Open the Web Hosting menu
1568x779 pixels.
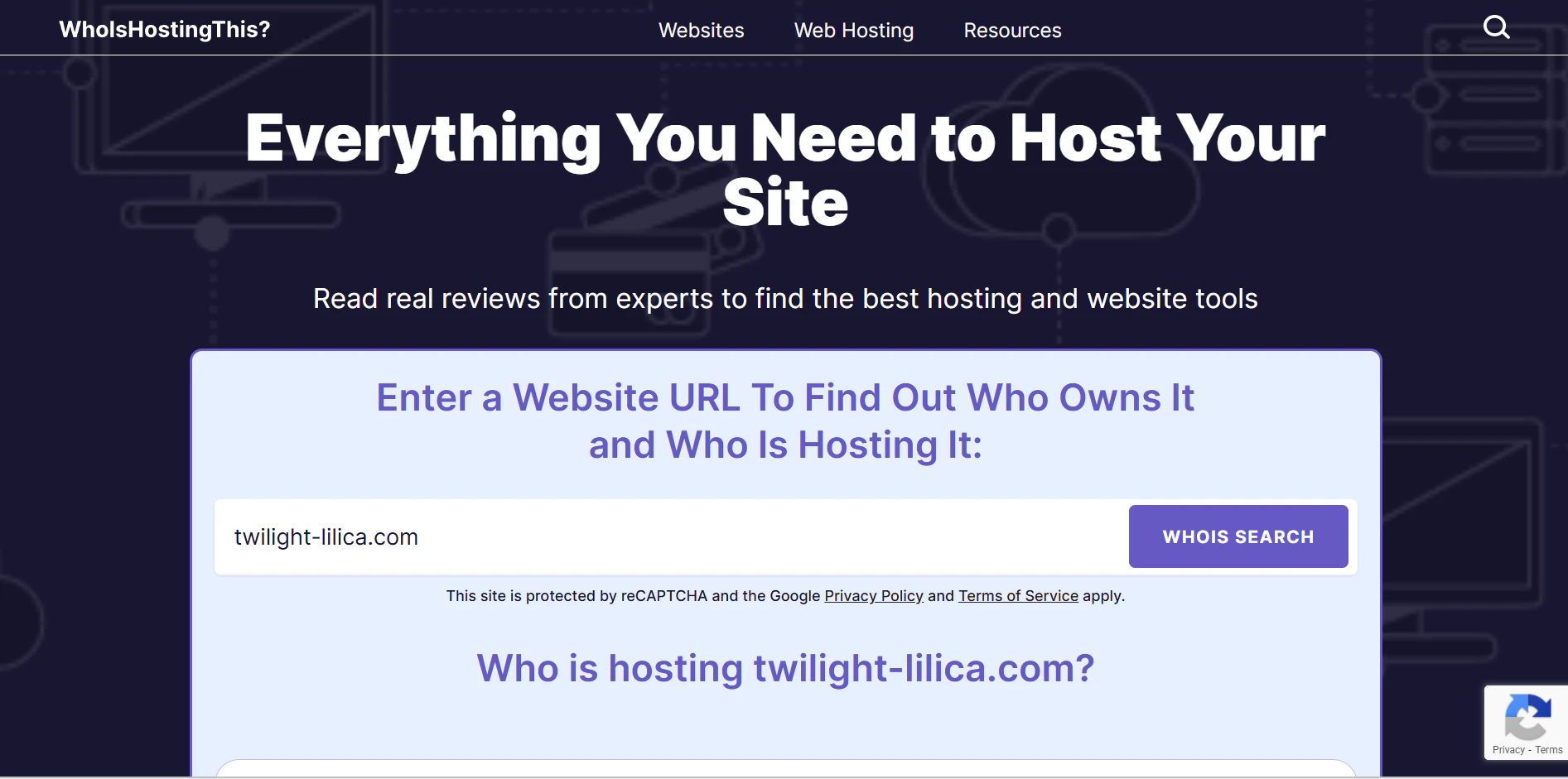click(x=854, y=31)
